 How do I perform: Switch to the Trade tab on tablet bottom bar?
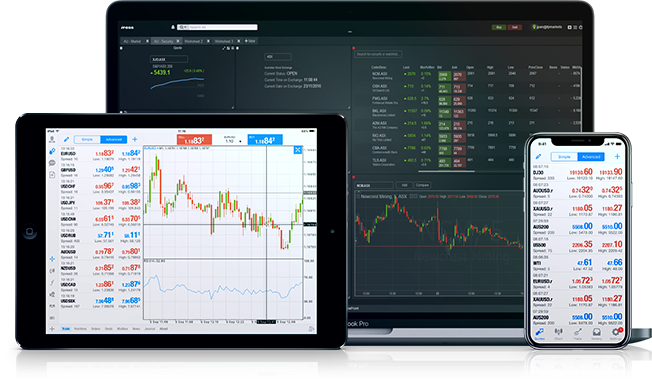pos(66,329)
